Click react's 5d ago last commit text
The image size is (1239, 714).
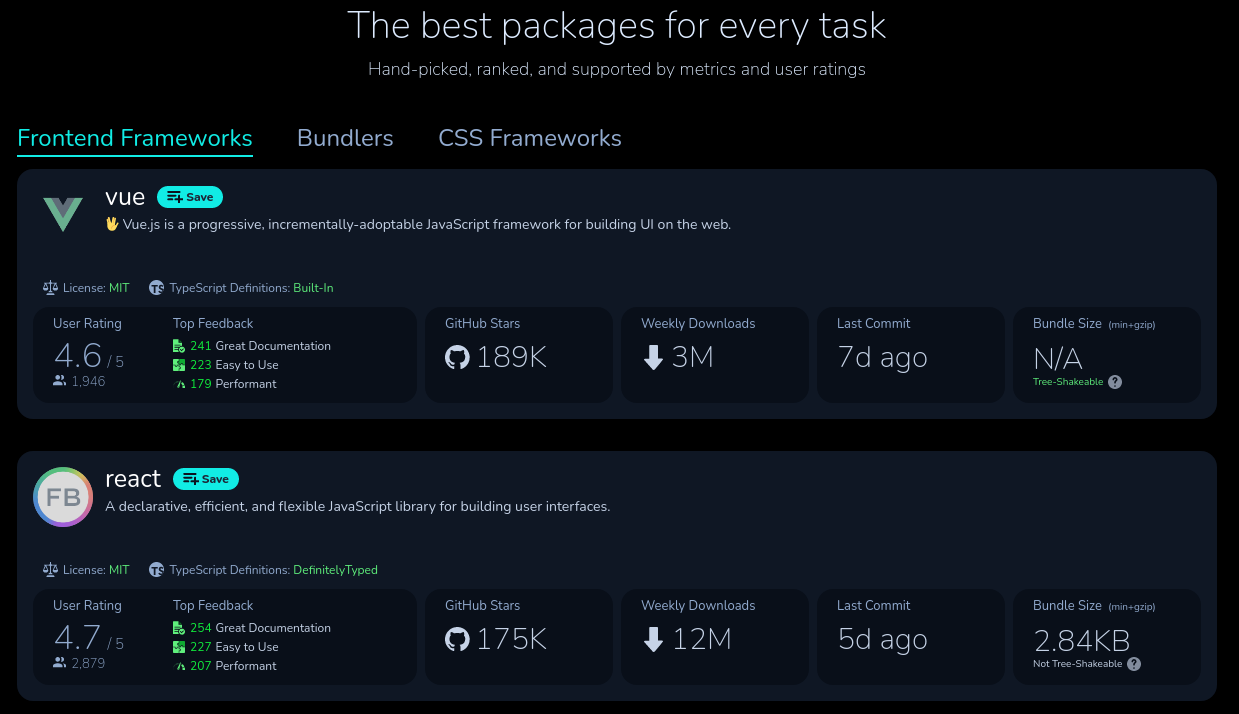pyautogui.click(x=882, y=639)
